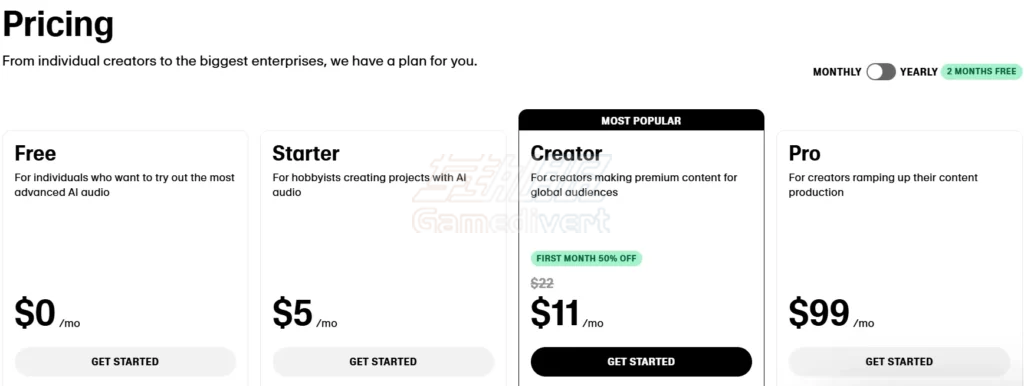Viewport: 1024px width, 386px height.
Task: Select the YEARLY billing label
Action: (x=918, y=72)
